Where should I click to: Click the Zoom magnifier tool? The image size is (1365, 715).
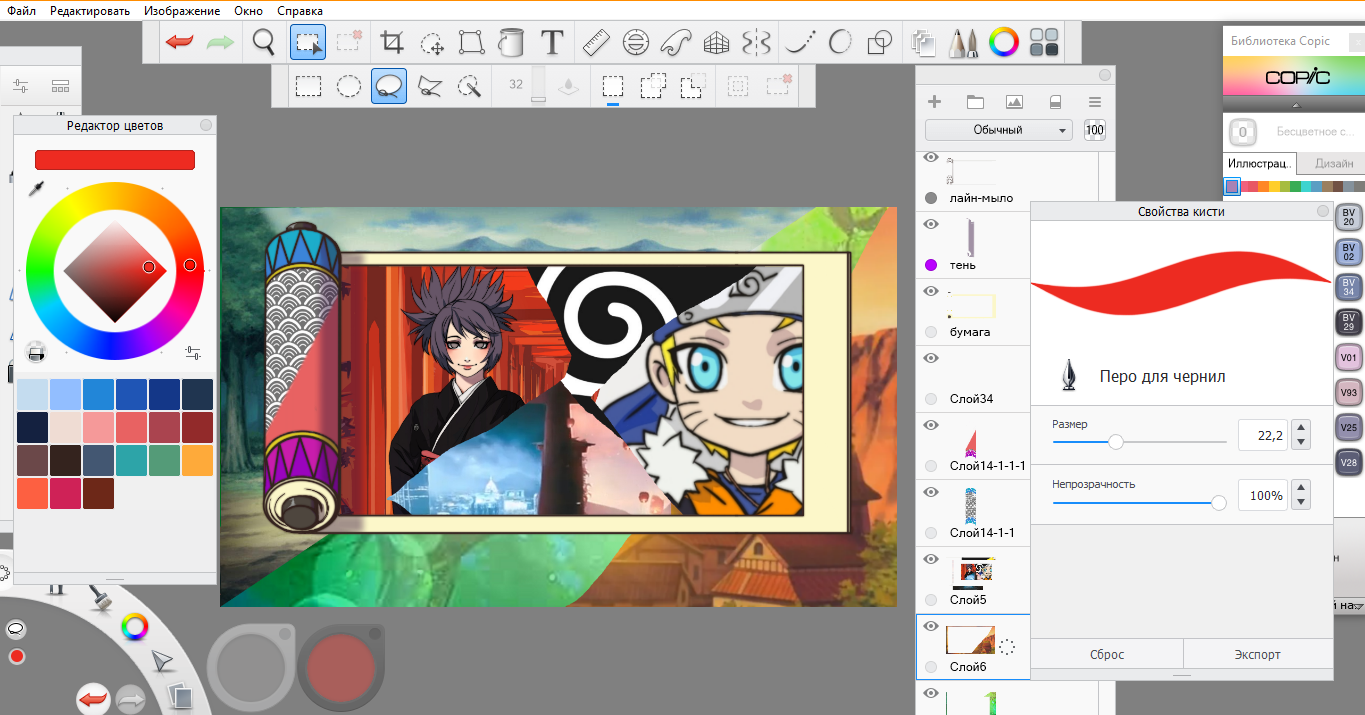point(263,42)
